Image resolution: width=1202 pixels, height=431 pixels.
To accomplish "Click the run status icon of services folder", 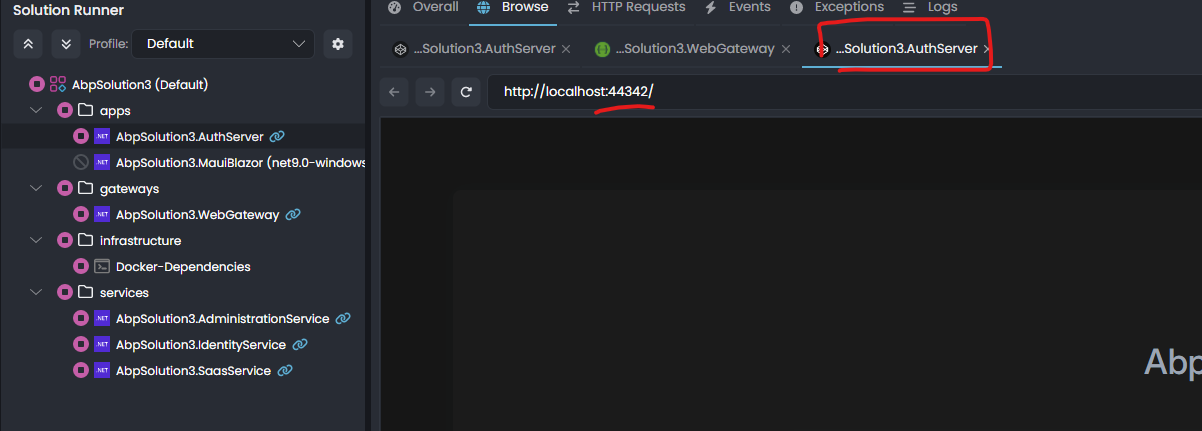I will (x=64, y=292).
